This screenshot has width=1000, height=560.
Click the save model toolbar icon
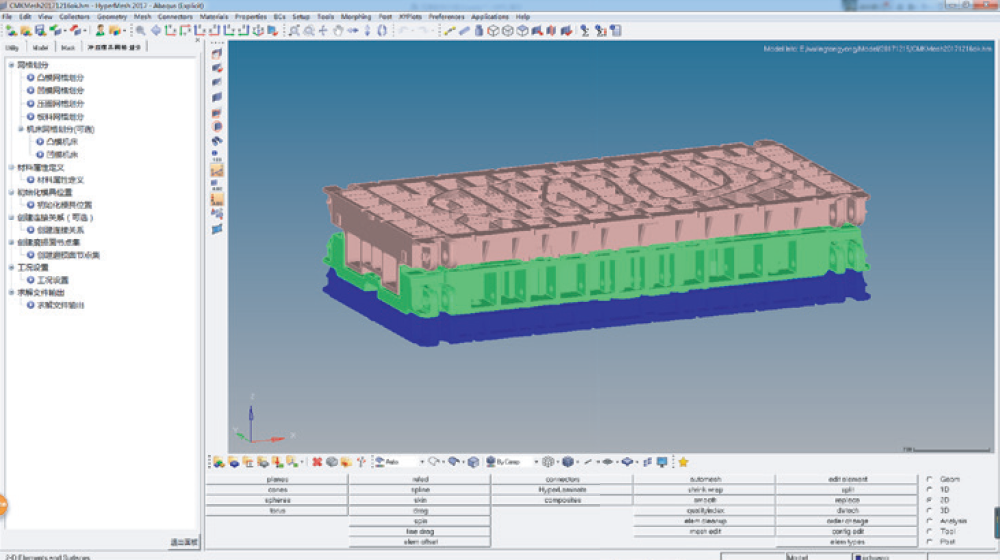(41, 31)
